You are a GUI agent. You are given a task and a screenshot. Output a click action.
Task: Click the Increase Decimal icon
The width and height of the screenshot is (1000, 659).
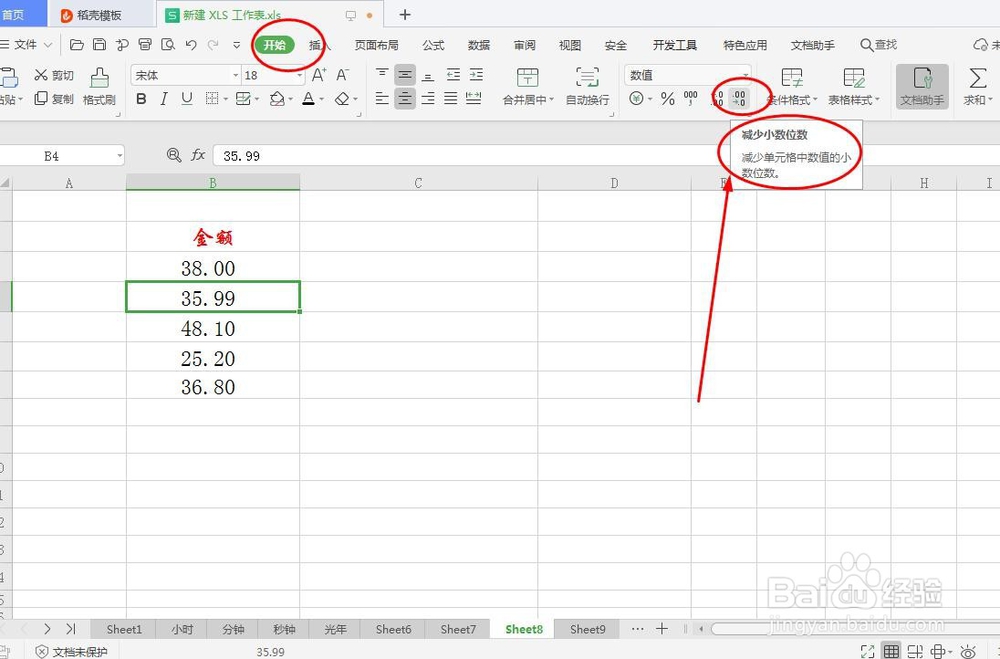click(715, 97)
